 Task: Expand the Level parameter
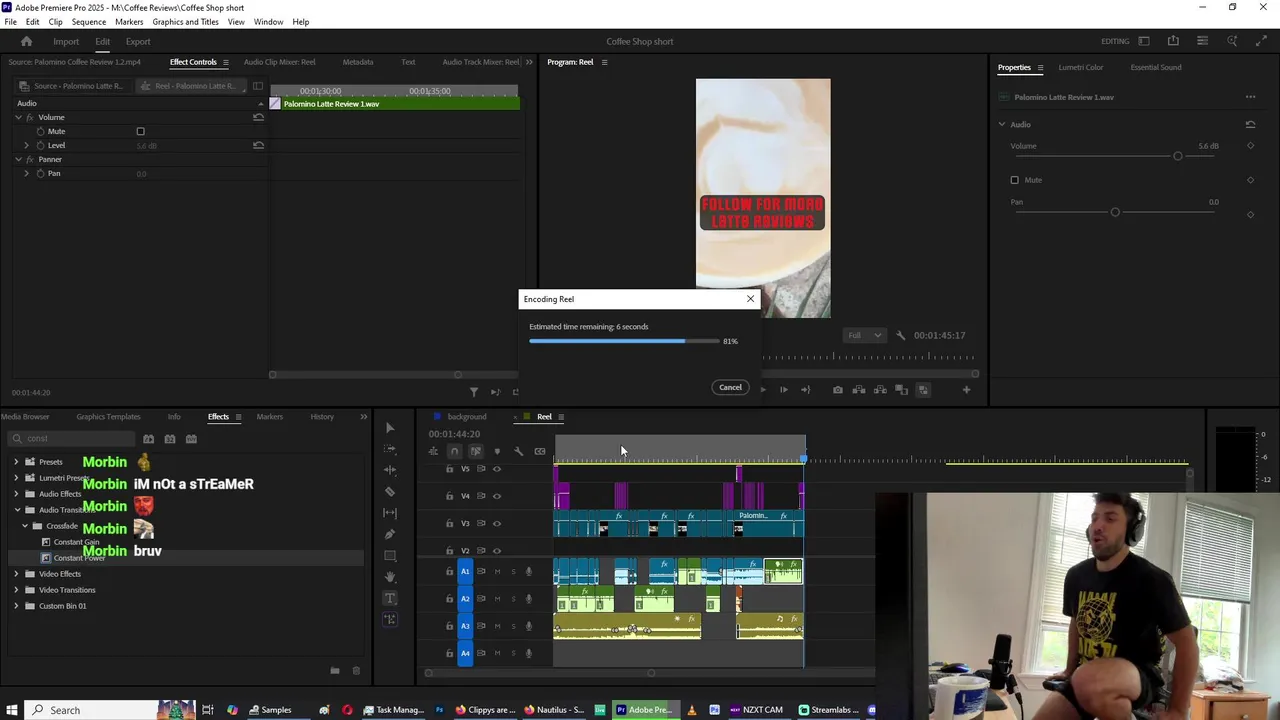tap(27, 145)
